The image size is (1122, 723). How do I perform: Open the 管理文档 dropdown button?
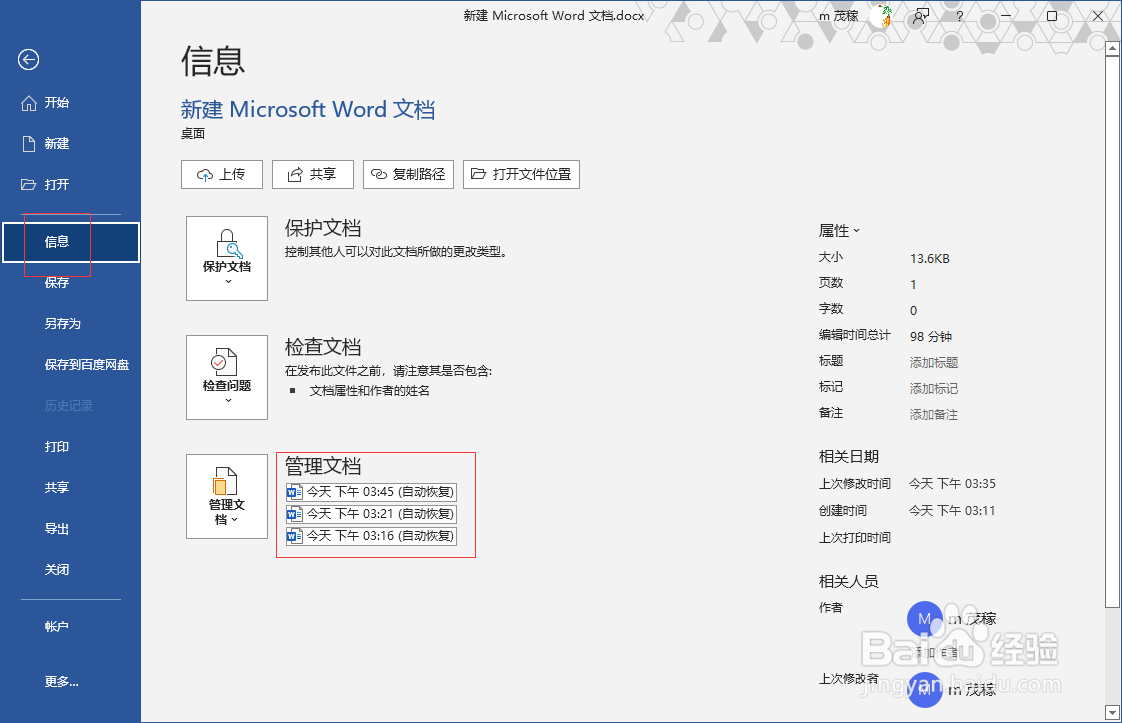[x=227, y=496]
